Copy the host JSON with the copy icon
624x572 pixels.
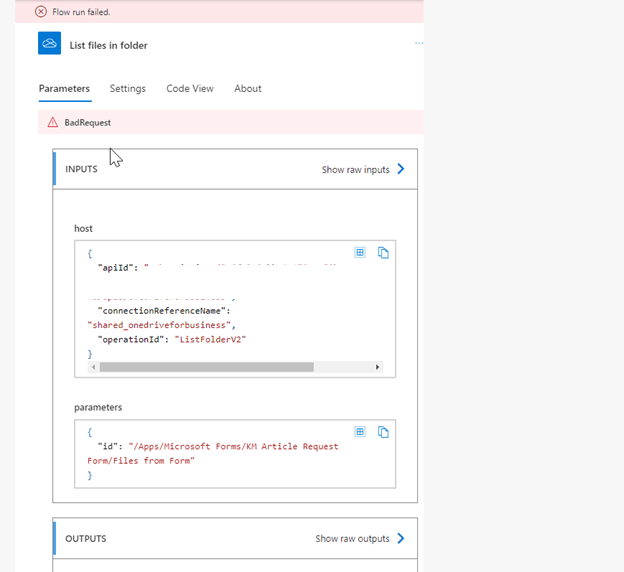[x=383, y=253]
